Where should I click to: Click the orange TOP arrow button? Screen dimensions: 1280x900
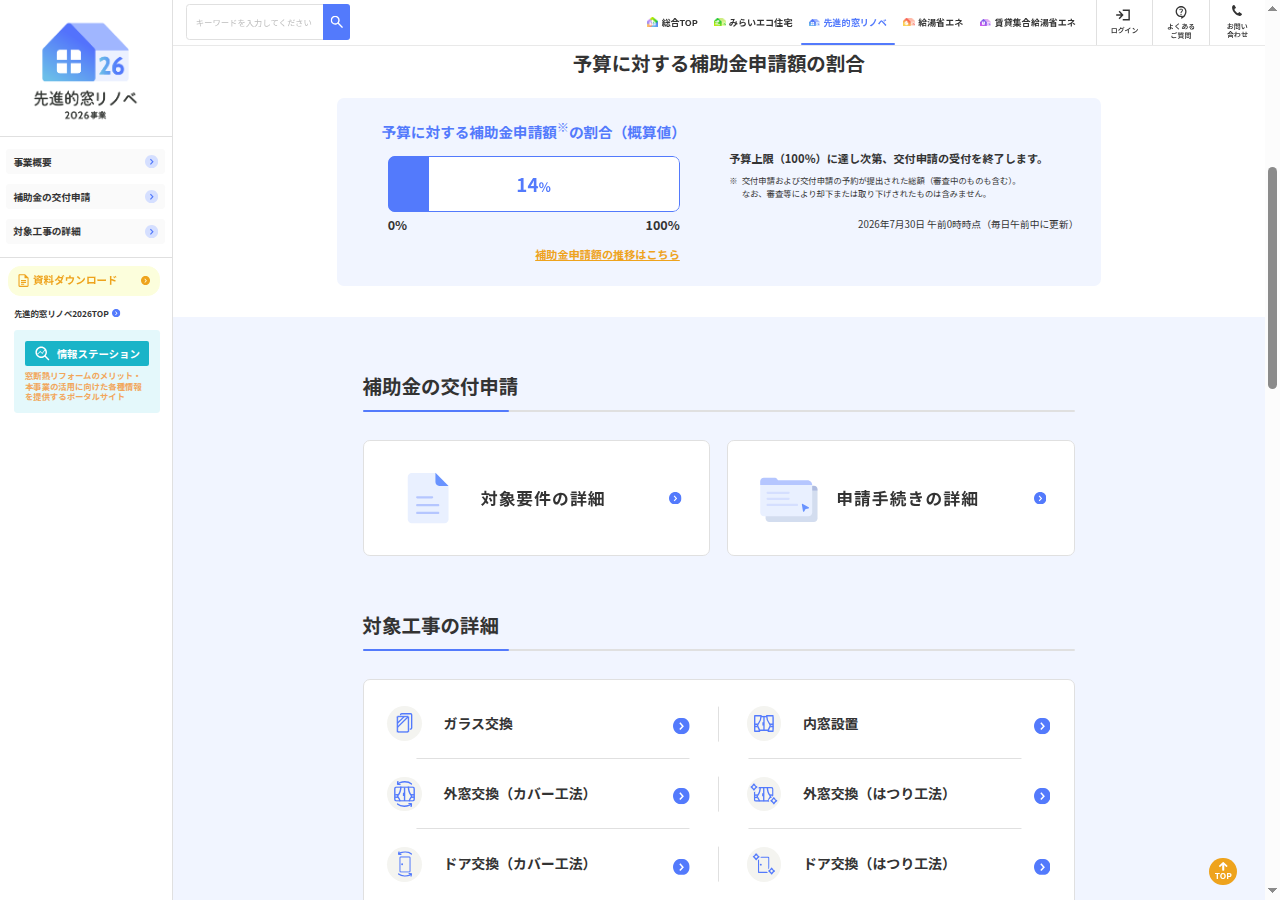(x=1223, y=871)
